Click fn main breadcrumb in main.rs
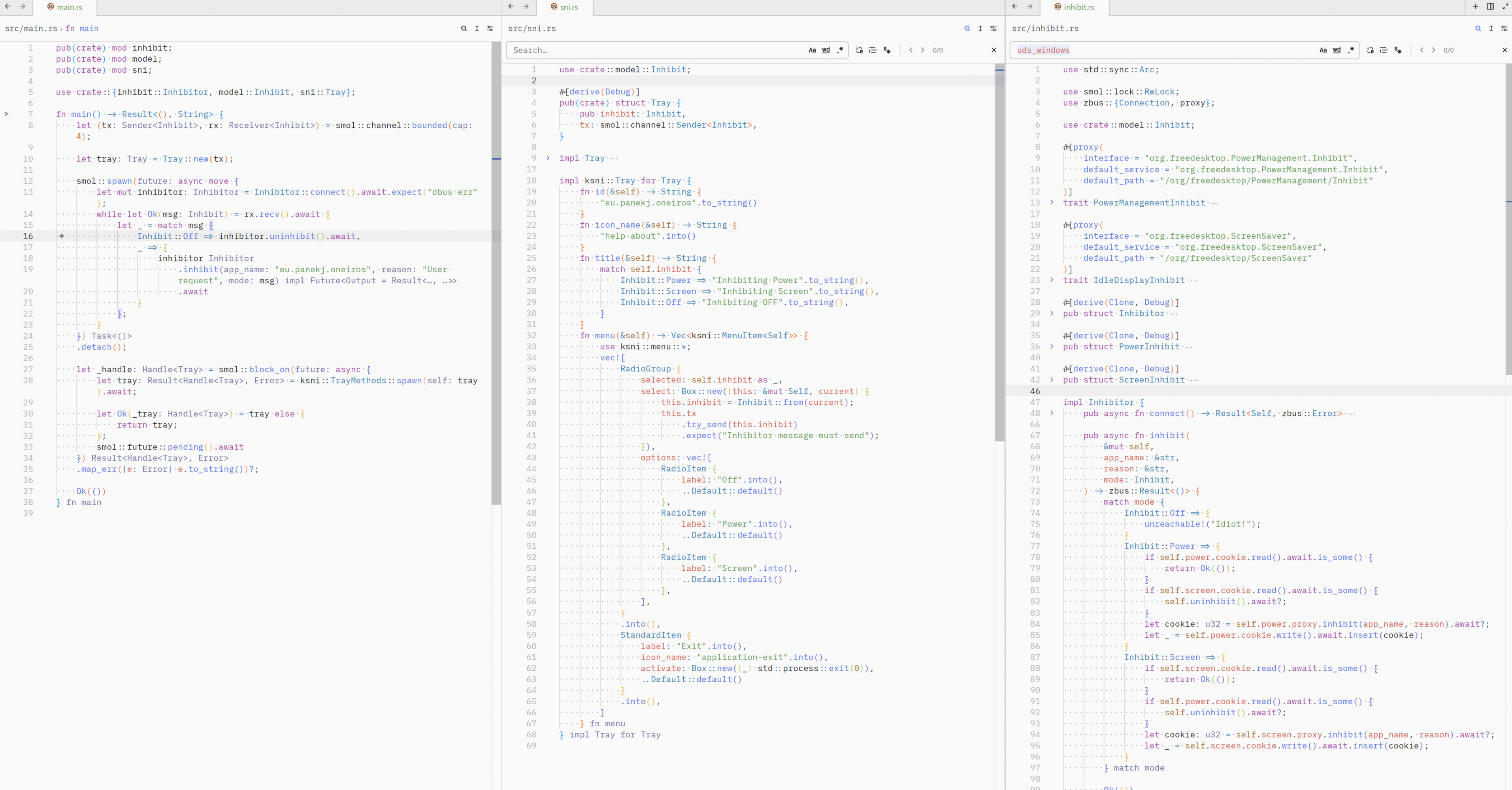 [x=82, y=28]
